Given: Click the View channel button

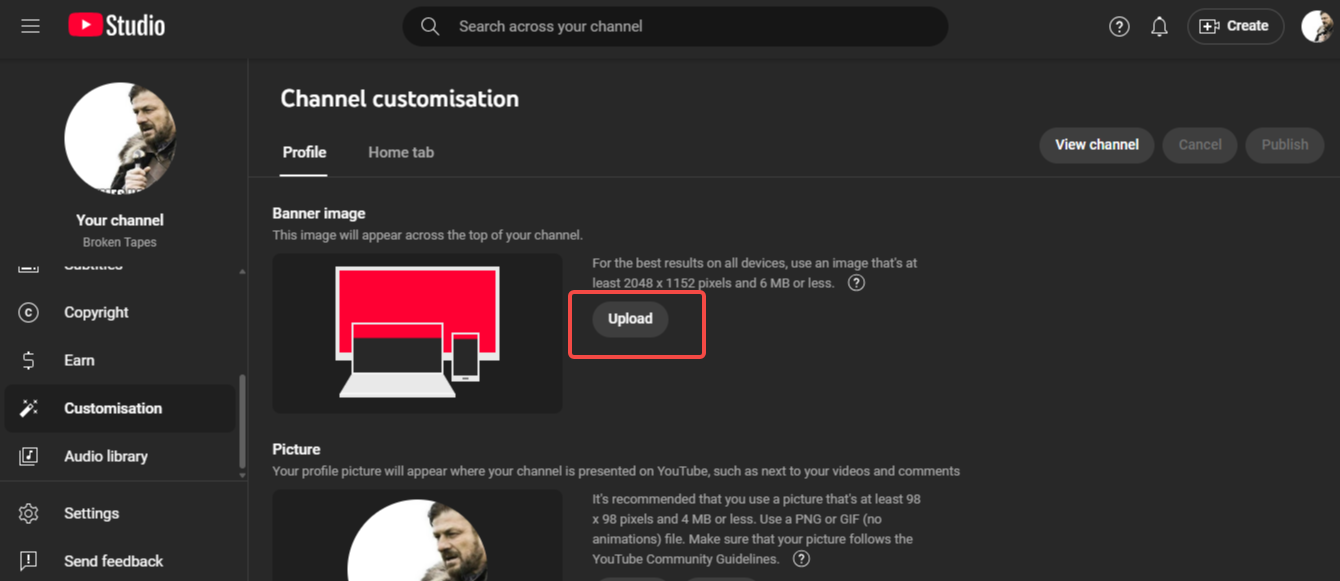Looking at the screenshot, I should coord(1096,144).
